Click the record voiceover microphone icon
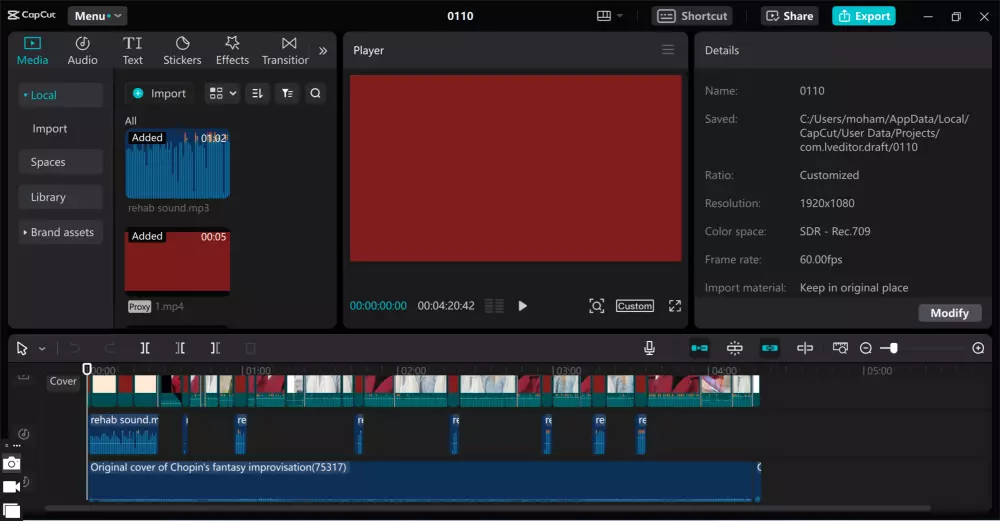 649,348
